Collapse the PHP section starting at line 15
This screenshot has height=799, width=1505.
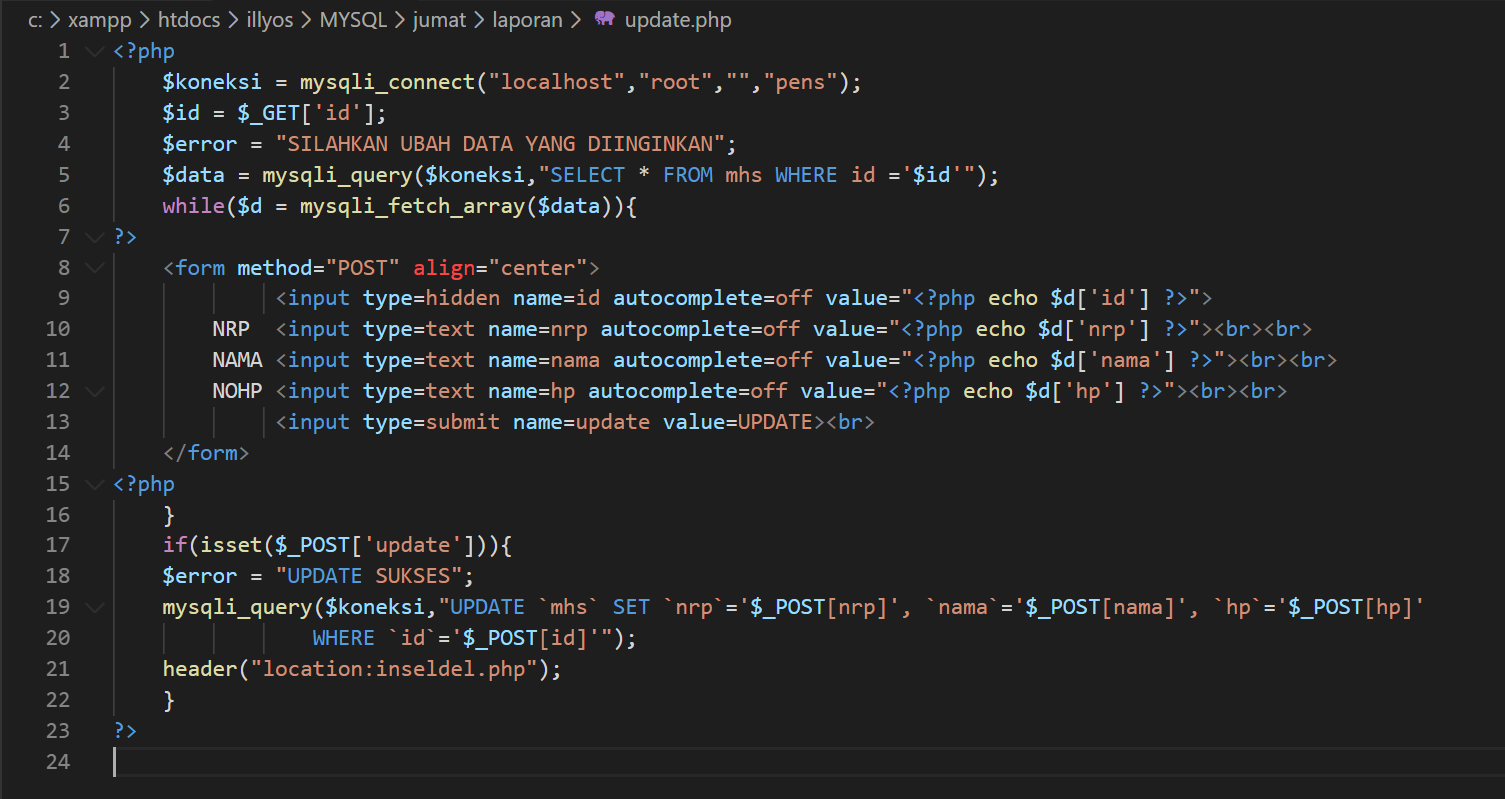coord(94,483)
